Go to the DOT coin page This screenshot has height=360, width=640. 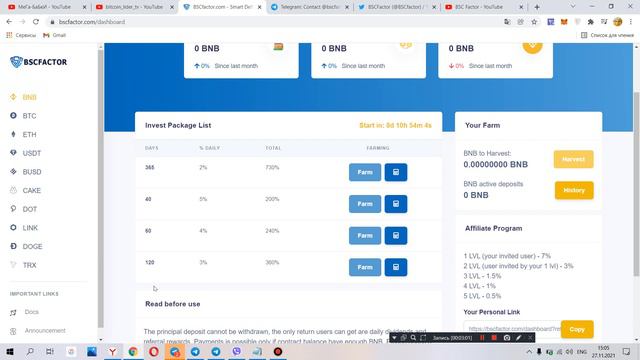[x=29, y=209]
